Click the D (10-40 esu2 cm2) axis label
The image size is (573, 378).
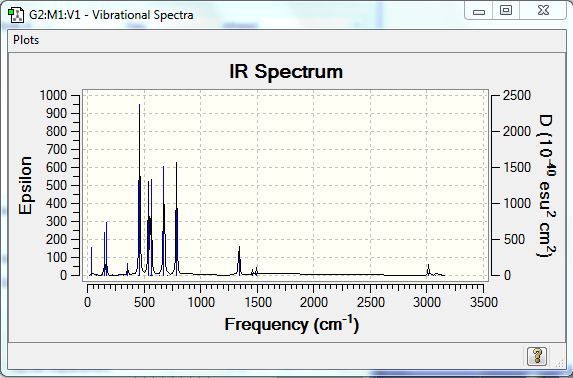547,186
